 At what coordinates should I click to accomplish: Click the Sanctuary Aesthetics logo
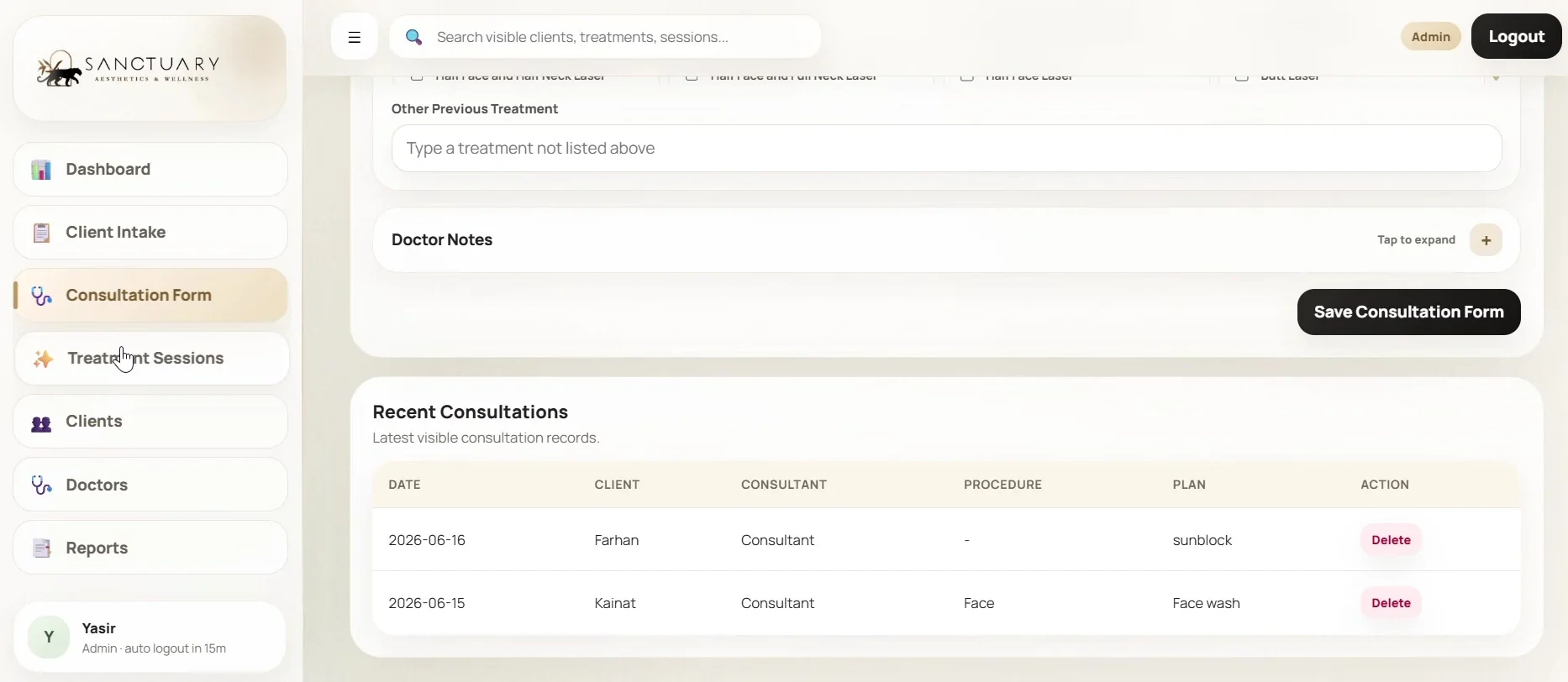click(x=128, y=68)
